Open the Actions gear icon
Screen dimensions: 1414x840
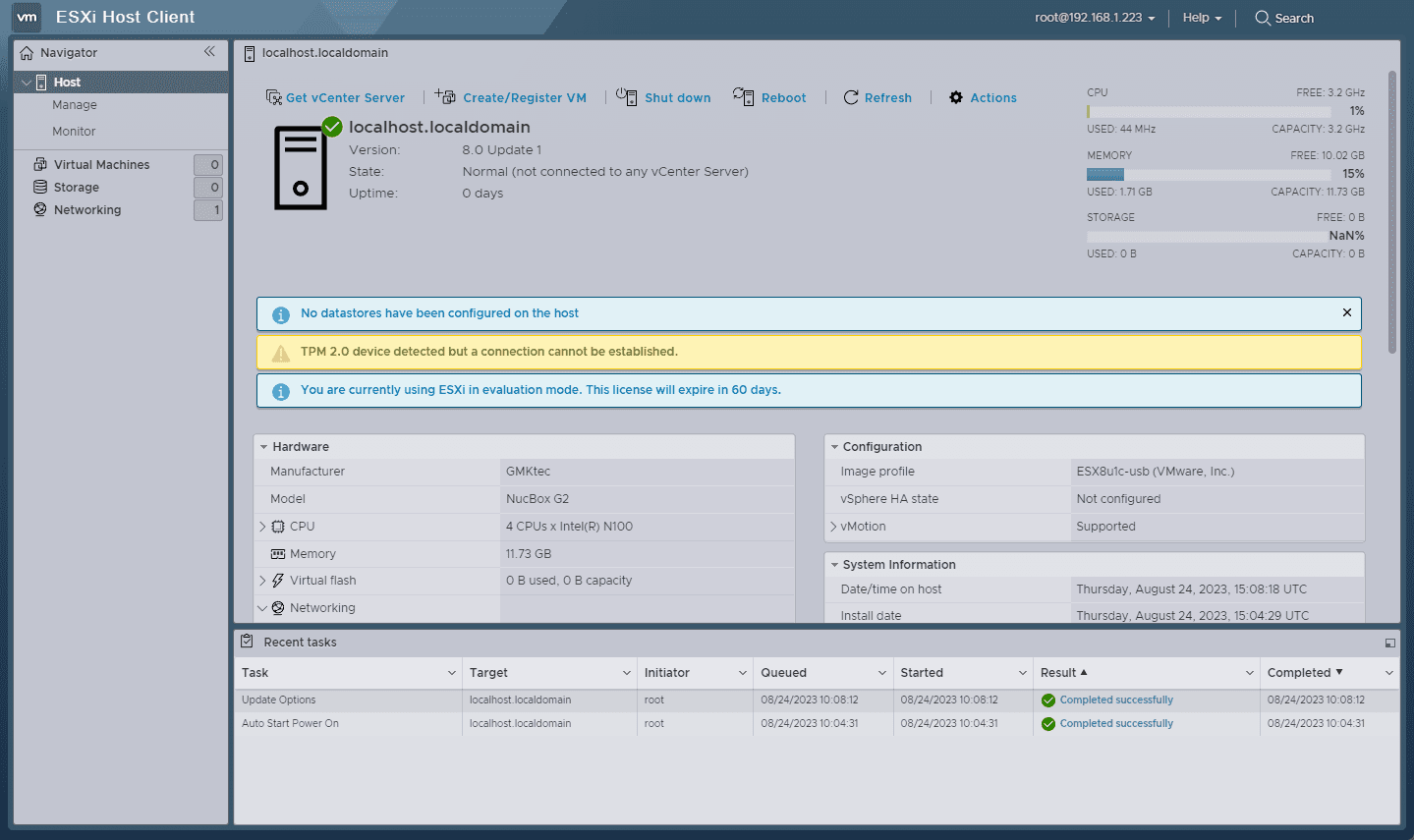pos(956,97)
